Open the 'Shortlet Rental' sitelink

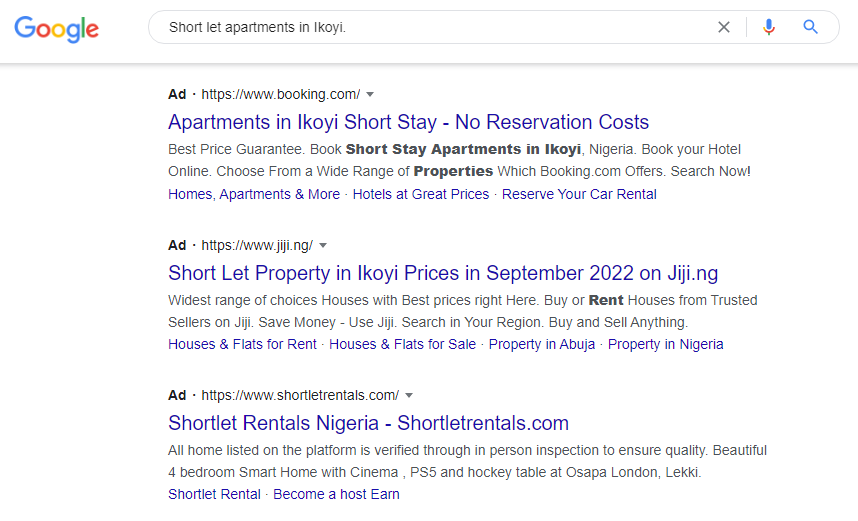point(214,494)
